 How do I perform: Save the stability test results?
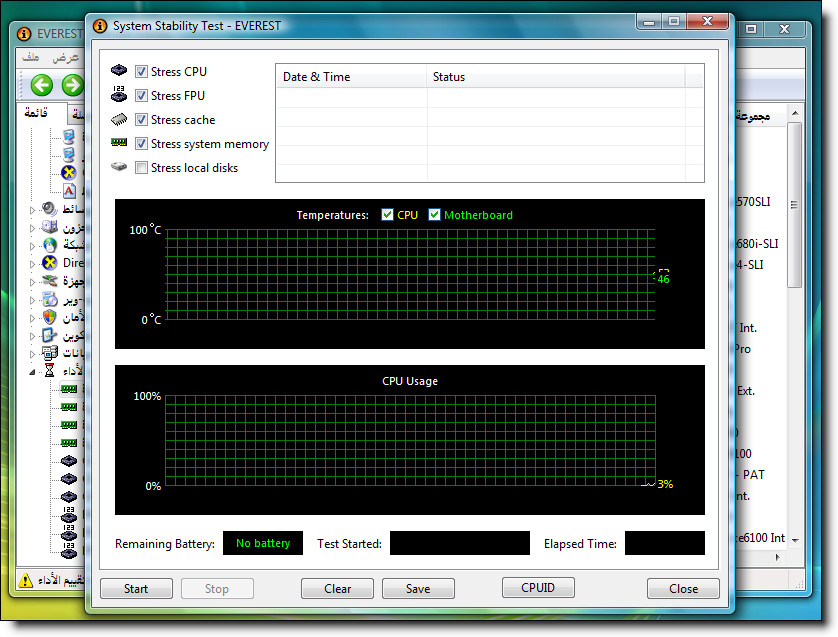[418, 588]
